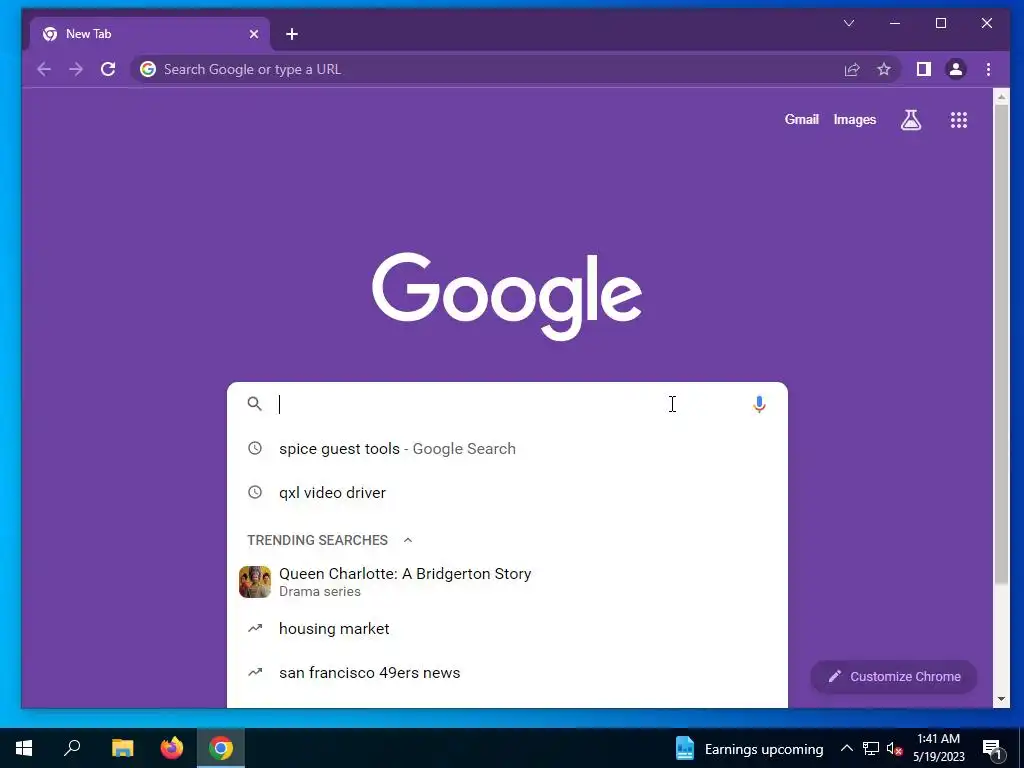The width and height of the screenshot is (1024, 768).
Task: Select 'qxl video driver' history suggestion
Action: [507, 492]
